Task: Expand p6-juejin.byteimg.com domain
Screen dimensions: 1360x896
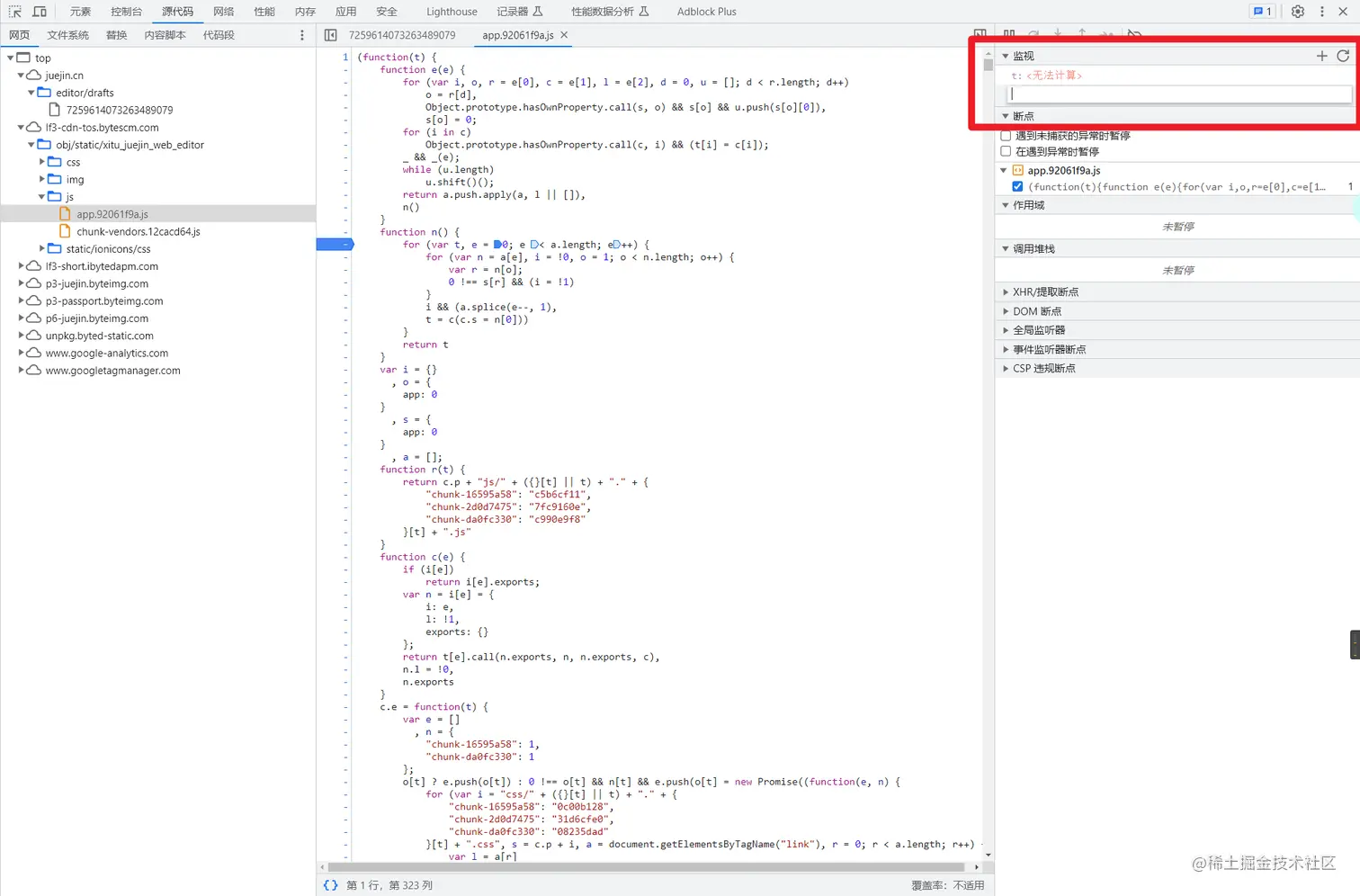Action: click(x=21, y=318)
